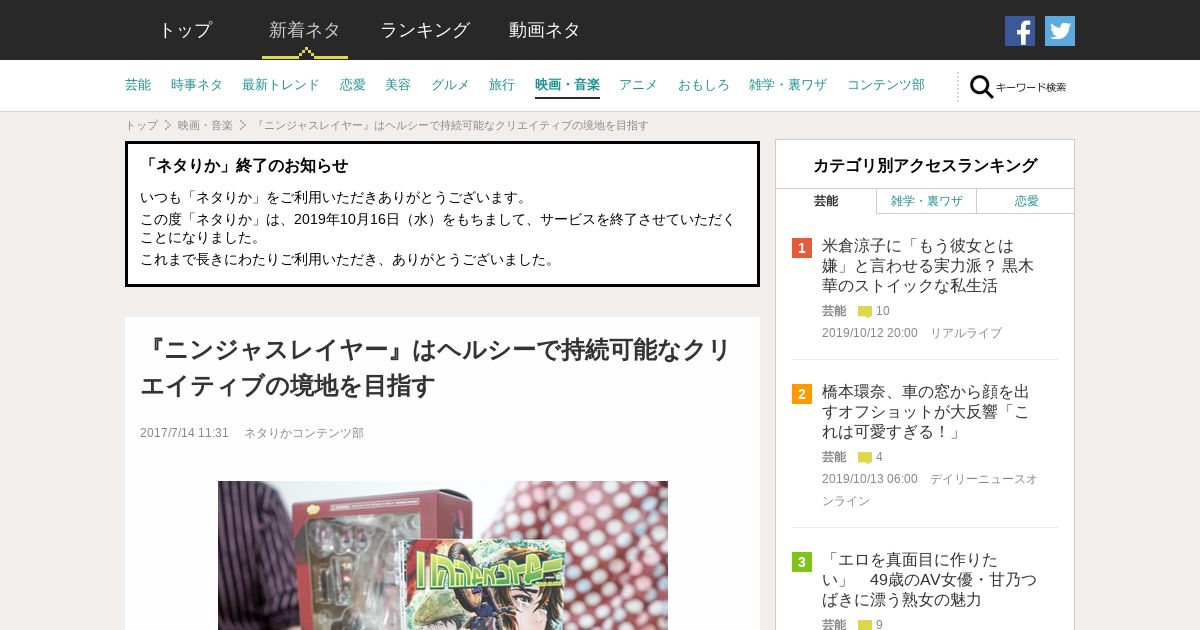Click the article main photo
Screen dimensions: 1200x630
(x=443, y=555)
